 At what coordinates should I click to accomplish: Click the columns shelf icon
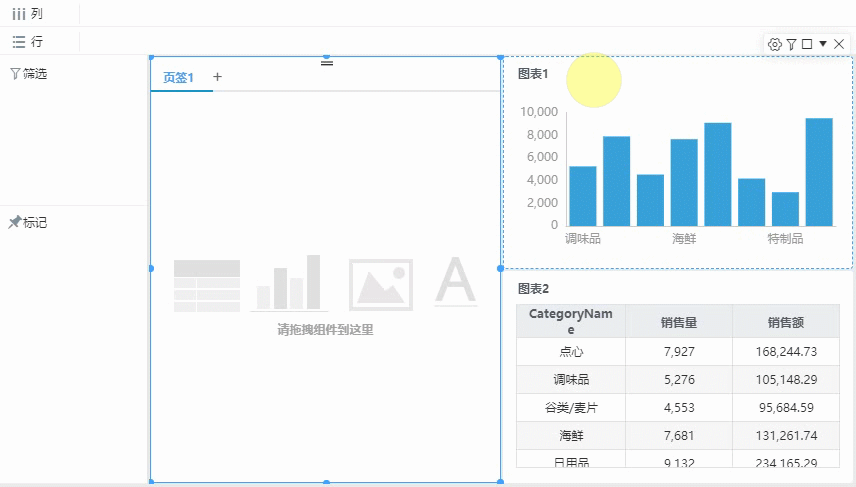[19, 14]
